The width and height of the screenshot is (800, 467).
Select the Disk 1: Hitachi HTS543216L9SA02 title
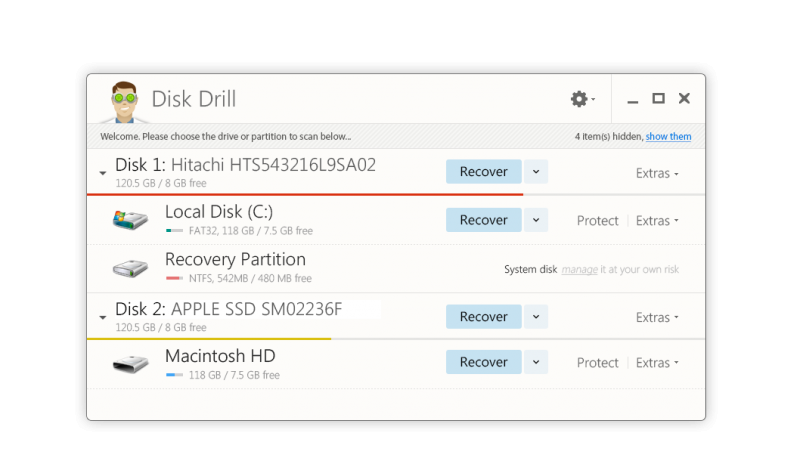pyautogui.click(x=245, y=165)
